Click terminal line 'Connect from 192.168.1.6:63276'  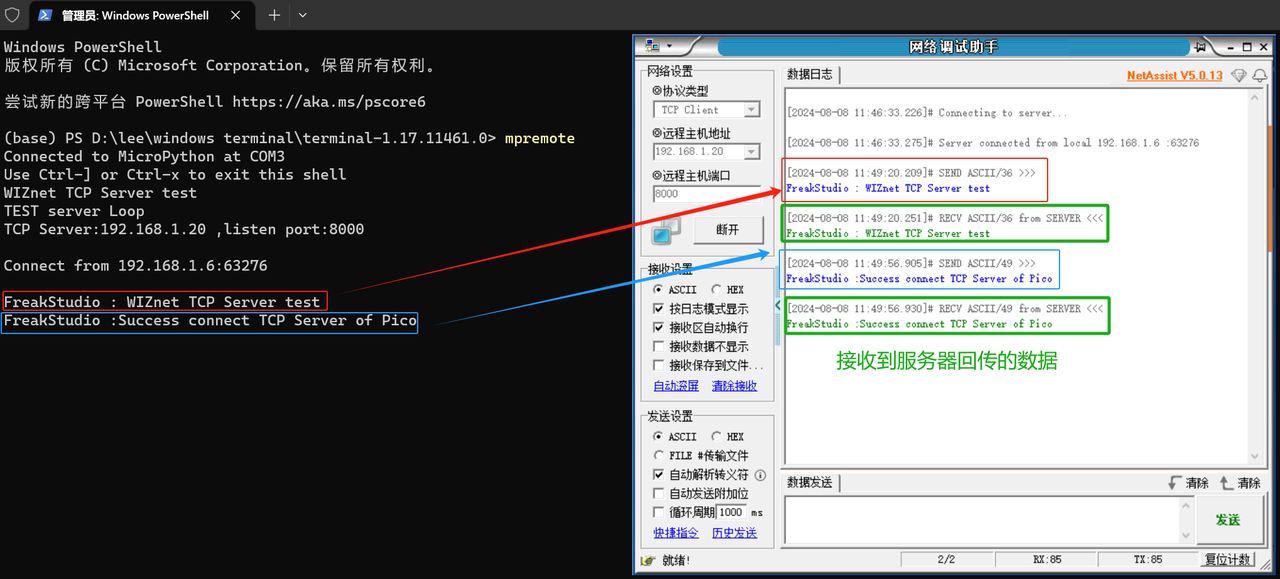click(x=135, y=266)
